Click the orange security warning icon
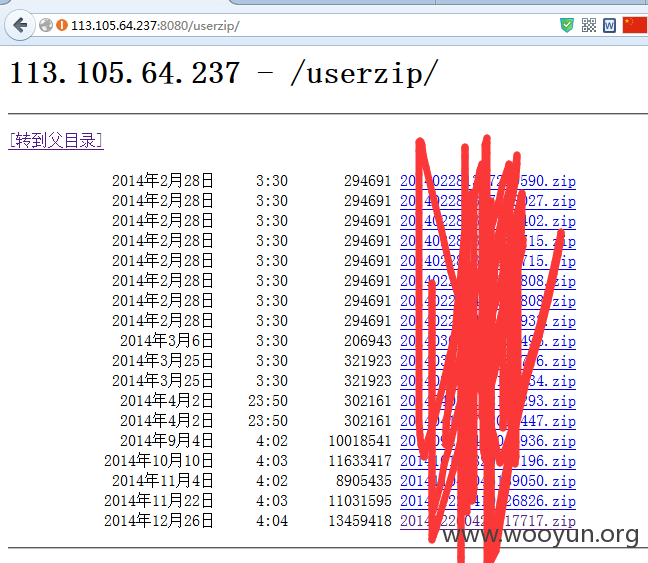The width and height of the screenshot is (648, 563). pos(62,26)
